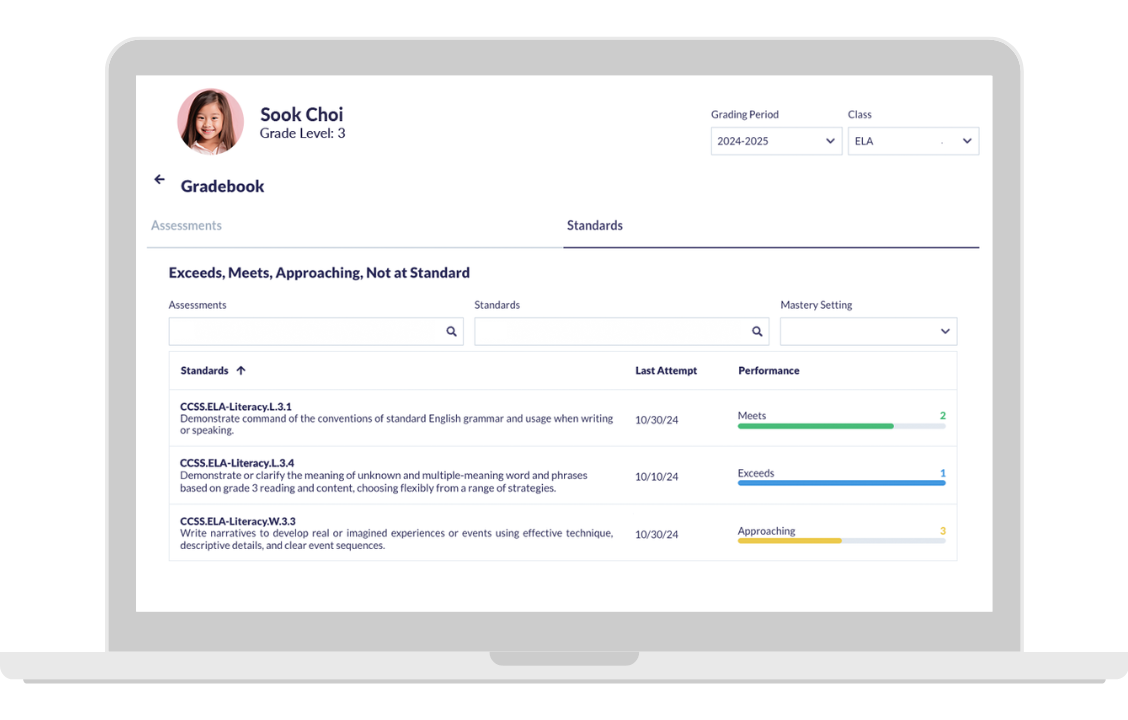
Task: Click the green Meets performance bar
Action: (x=815, y=426)
